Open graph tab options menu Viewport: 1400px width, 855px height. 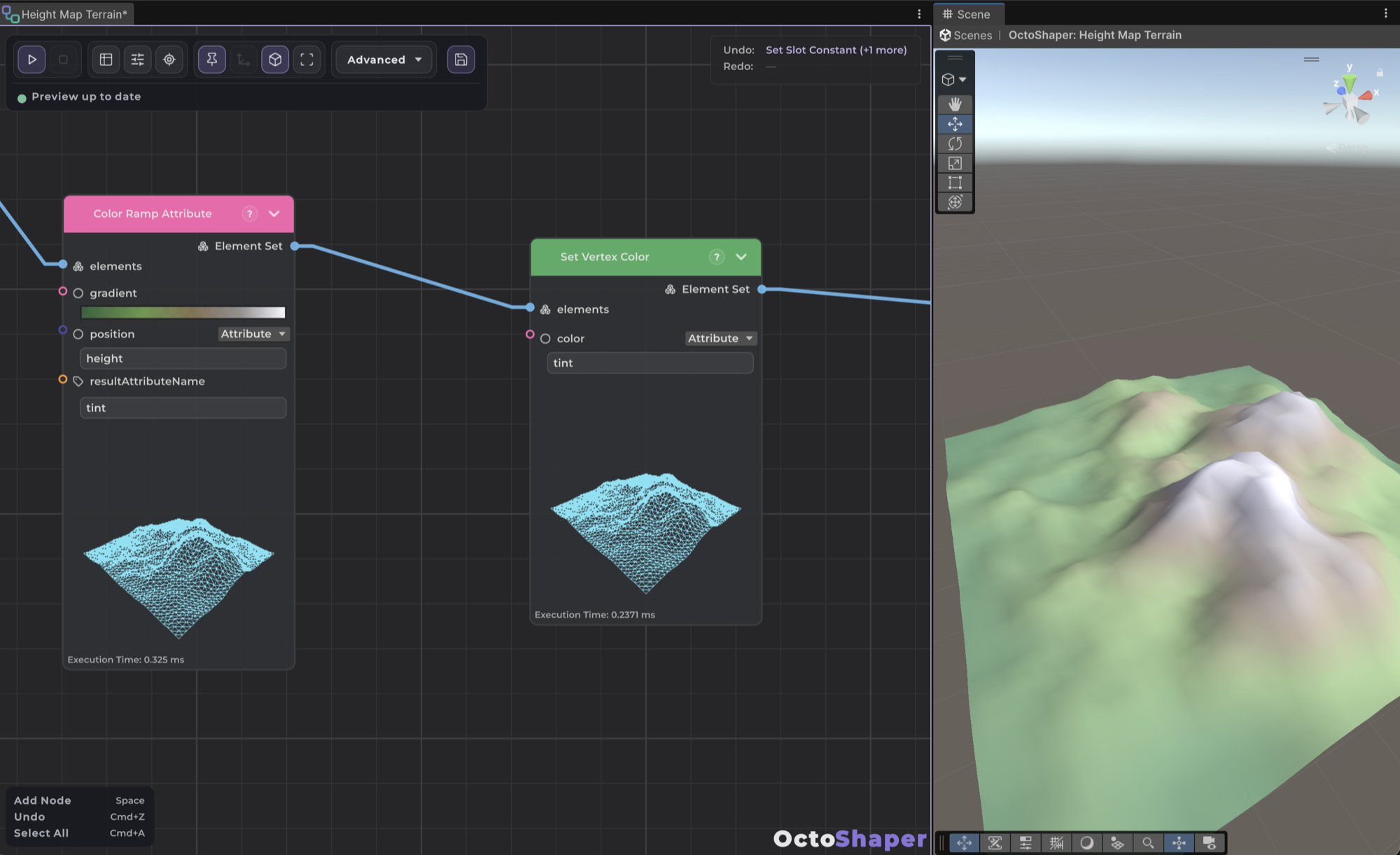click(x=919, y=14)
